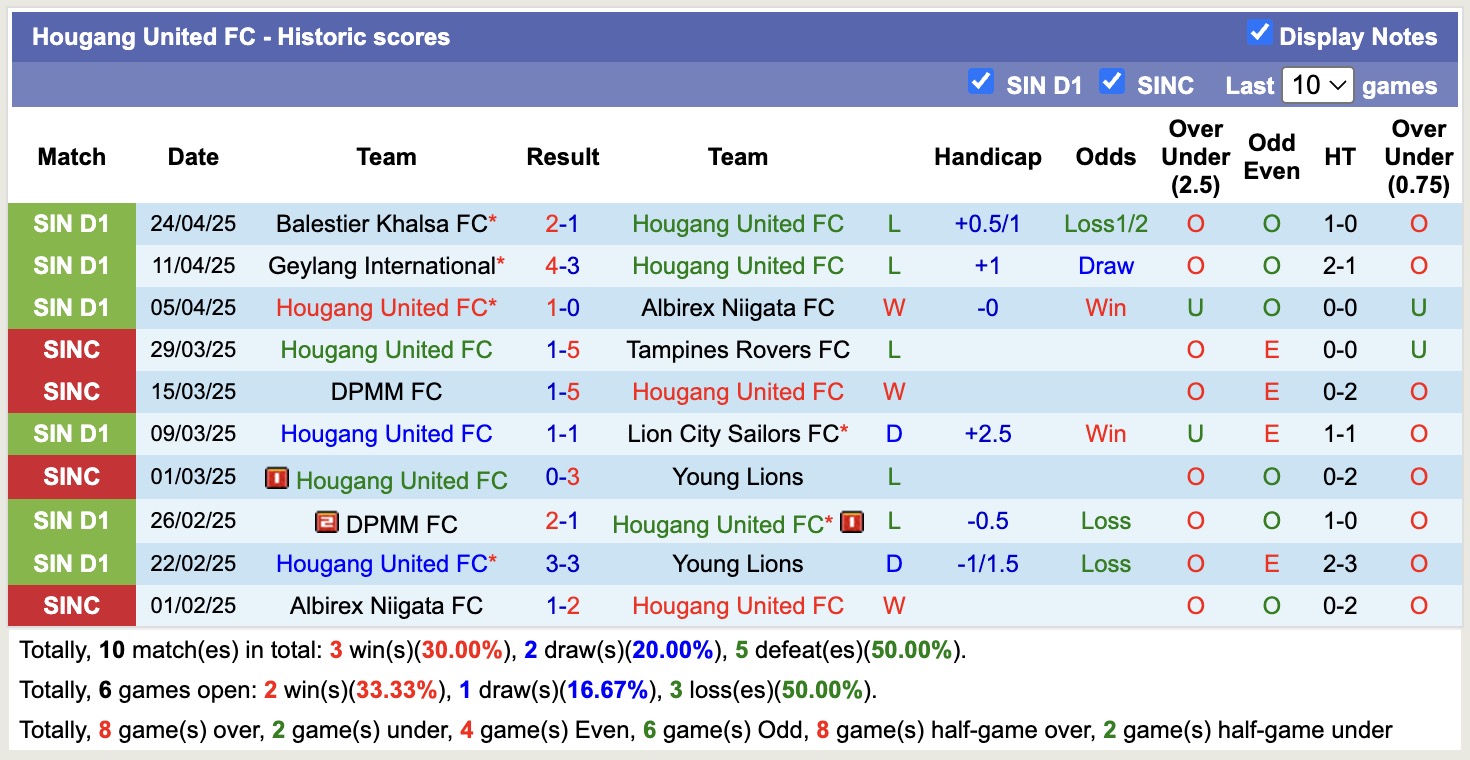Open the Last games count dropdown
This screenshot has height=760, width=1470.
1317,85
